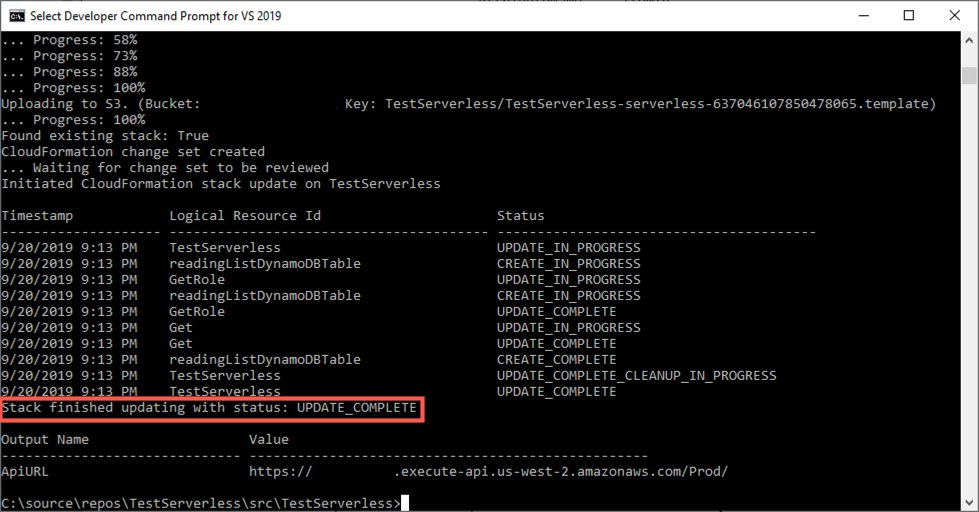This screenshot has width=979, height=512.
Task: Maximize the Developer Command Prompt window
Action: (909, 16)
